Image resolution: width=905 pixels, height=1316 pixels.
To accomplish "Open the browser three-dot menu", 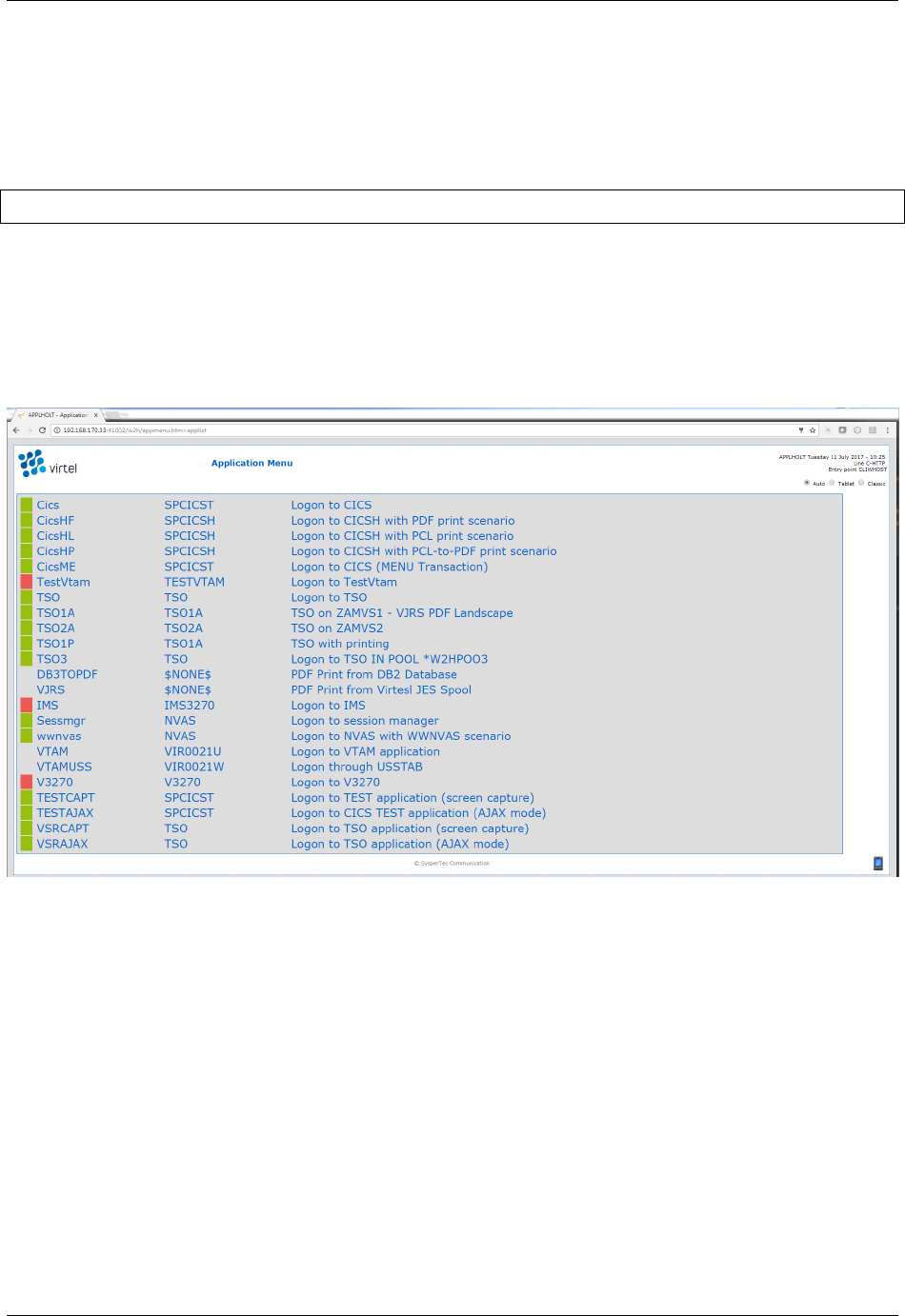I will pos(887,430).
